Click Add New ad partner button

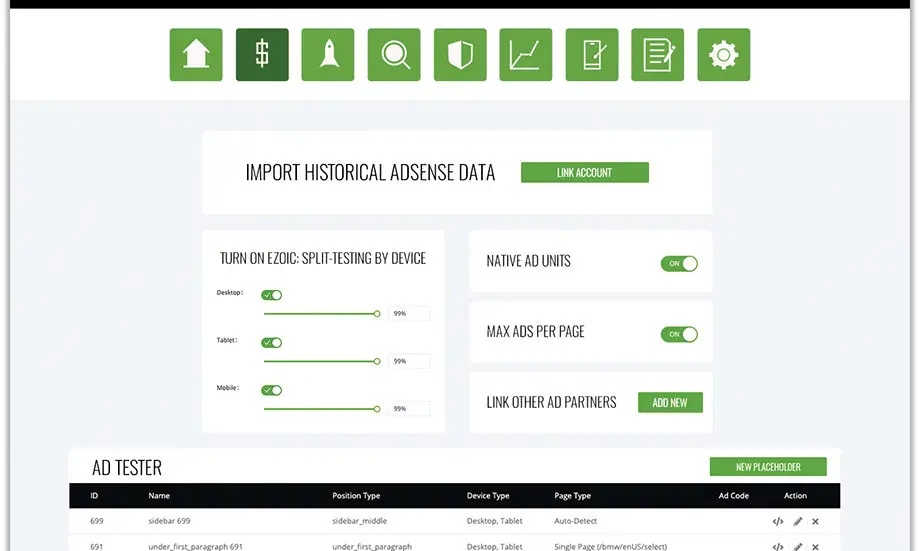[x=670, y=403]
